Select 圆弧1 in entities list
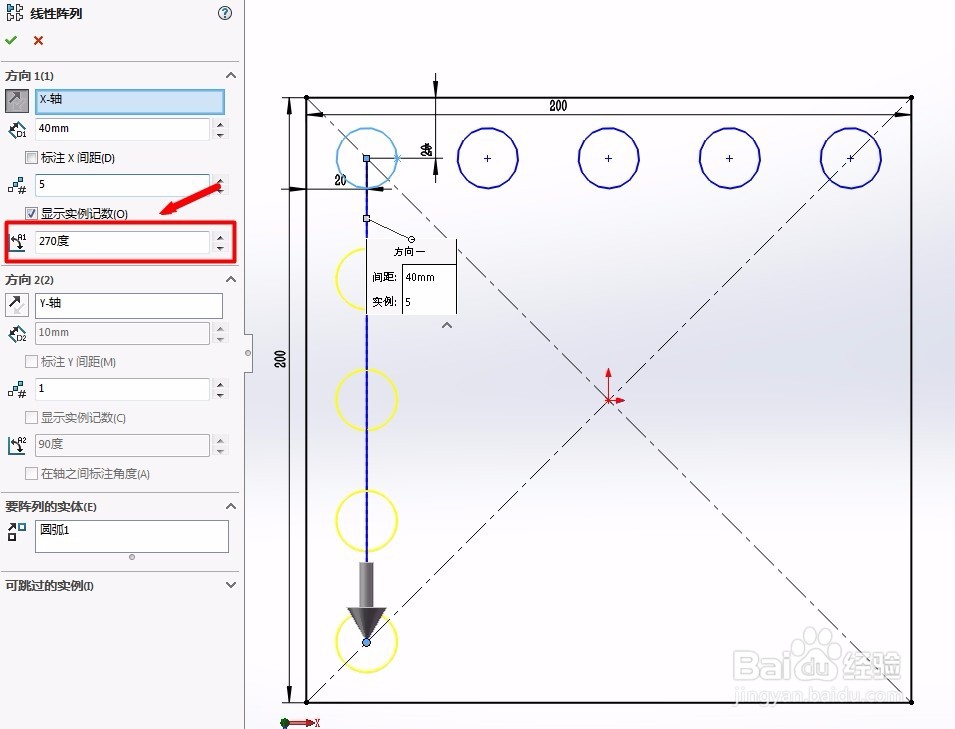 pyautogui.click(x=55, y=530)
